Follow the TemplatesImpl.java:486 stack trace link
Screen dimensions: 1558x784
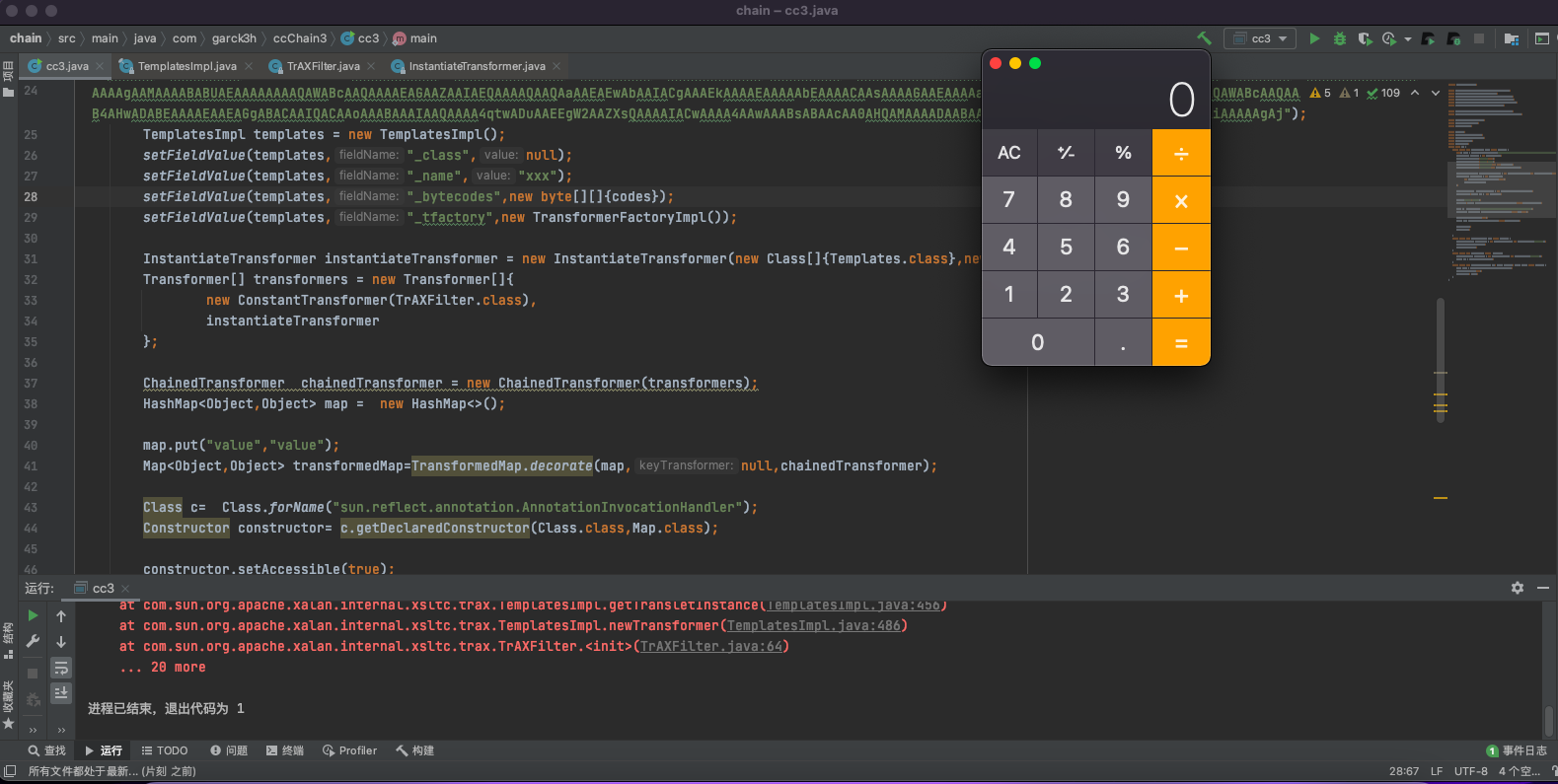pos(814,625)
